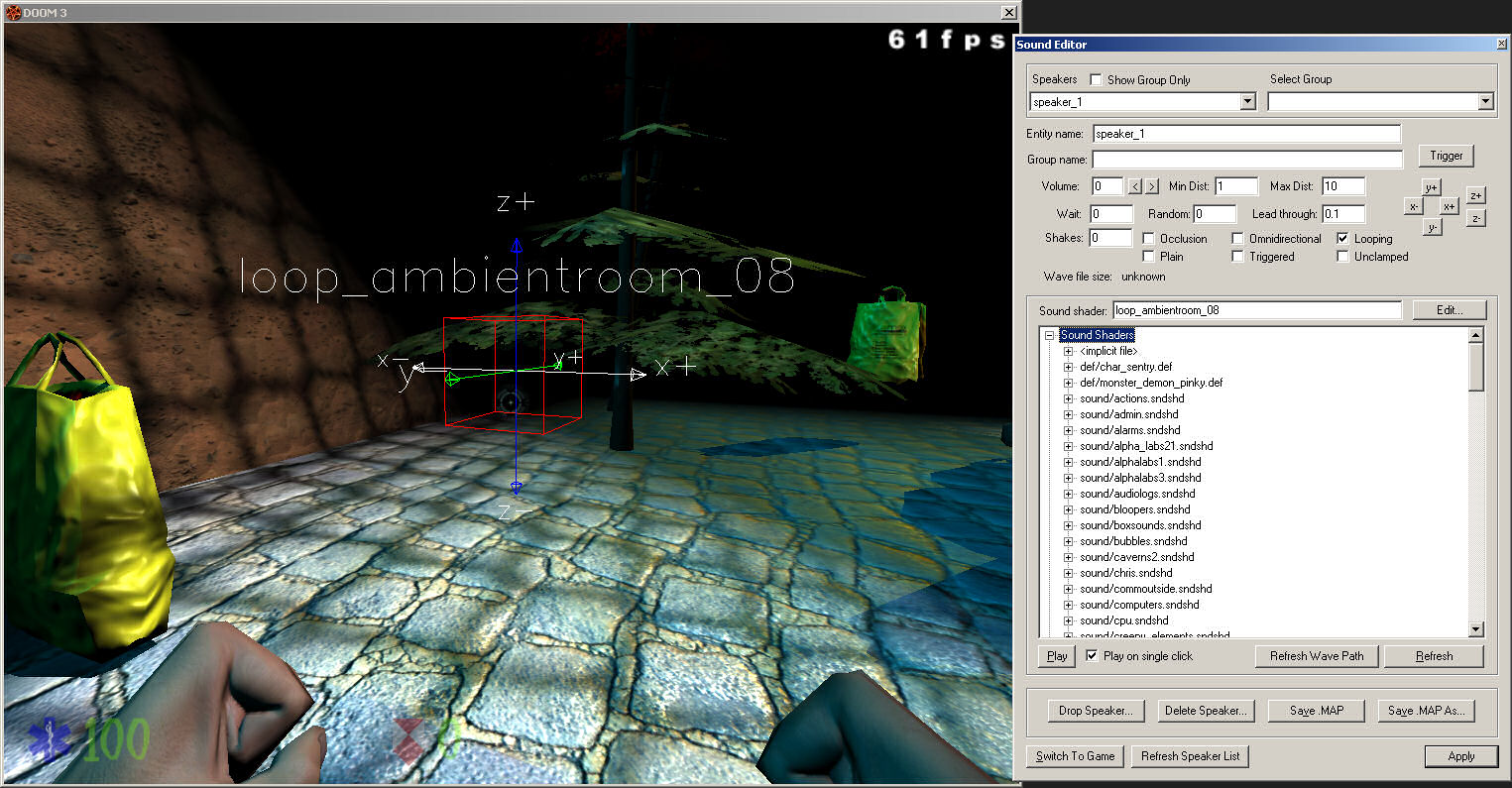Expand sound/alpha_labs21.sndshd tree node
1512x788 pixels.
tap(1069, 446)
